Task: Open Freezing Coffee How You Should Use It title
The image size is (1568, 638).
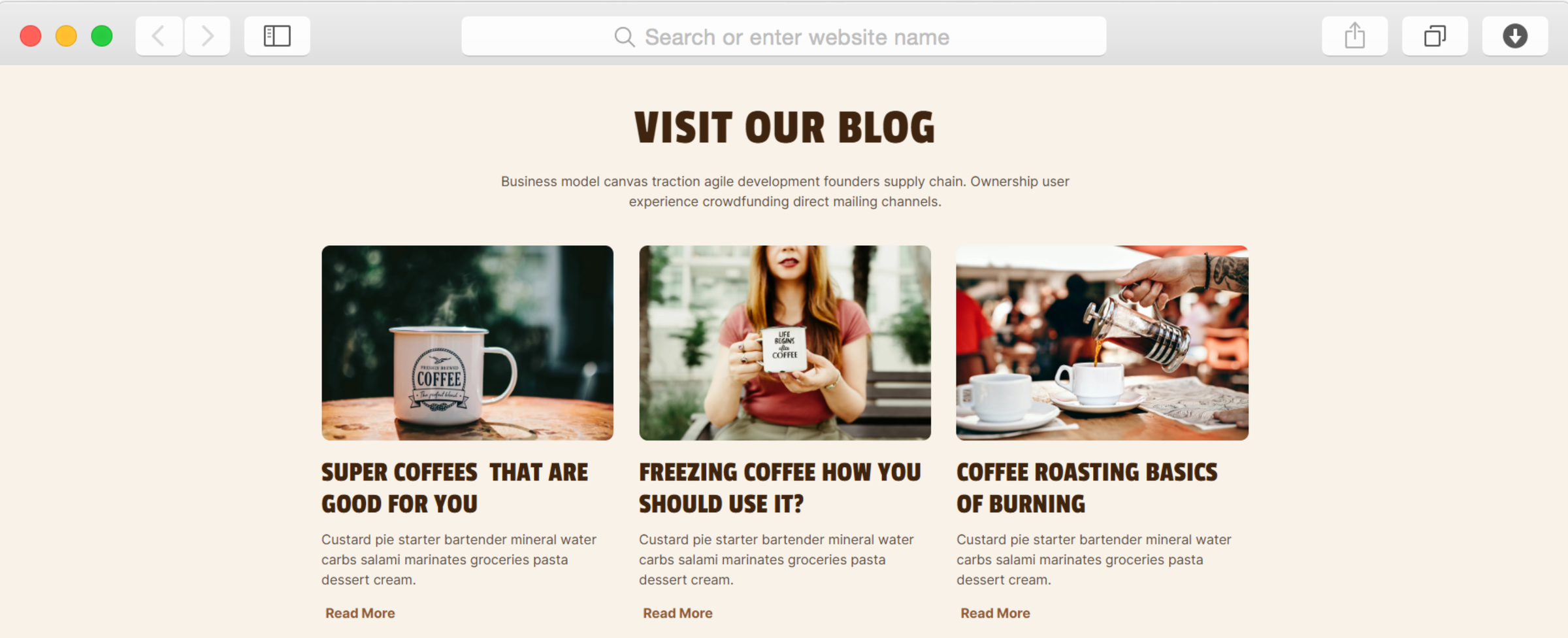Action: click(x=780, y=488)
